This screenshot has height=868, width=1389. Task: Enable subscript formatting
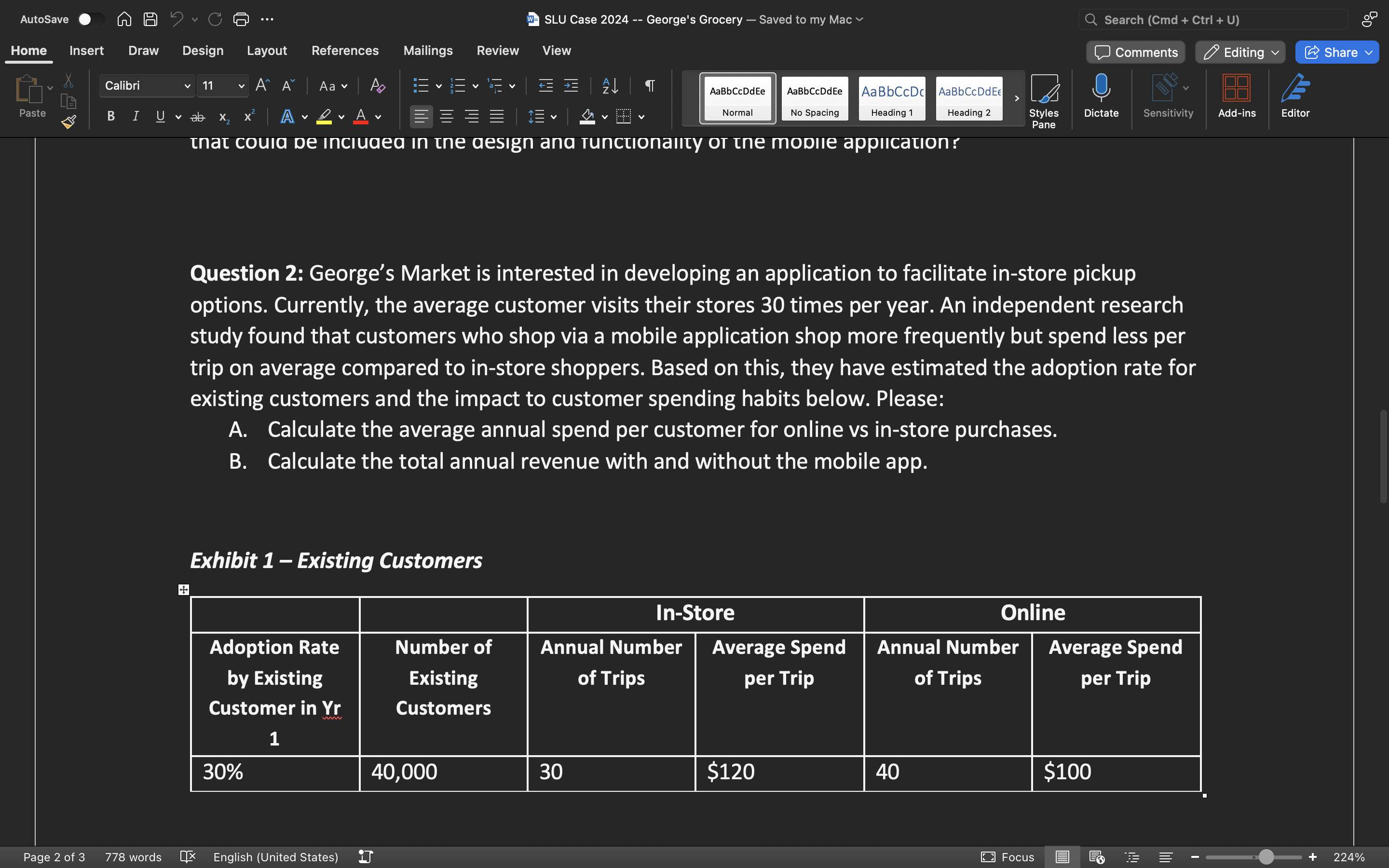tap(223, 117)
